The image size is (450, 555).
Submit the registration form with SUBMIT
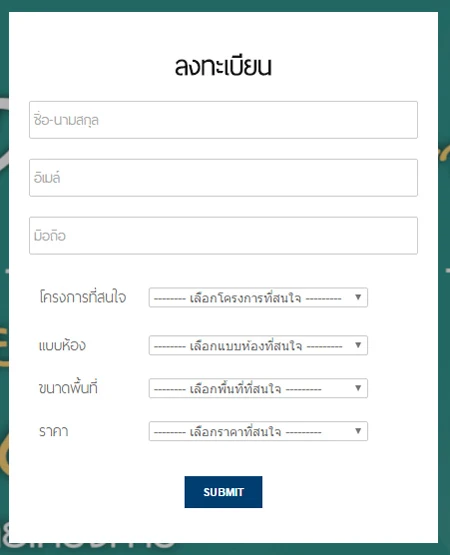[x=223, y=492]
